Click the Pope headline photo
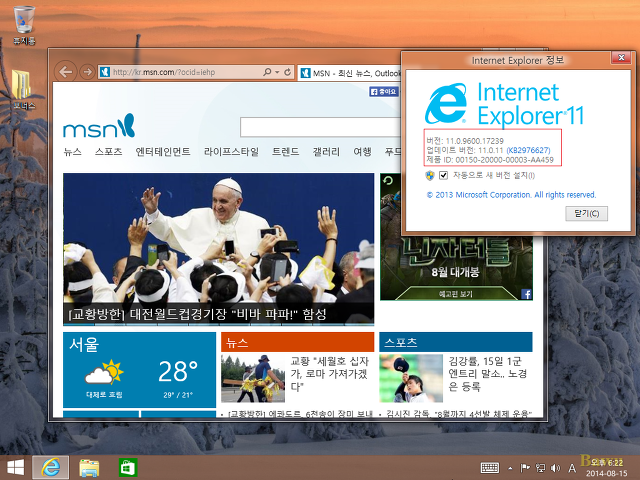This screenshot has height=480, width=640. click(x=218, y=239)
